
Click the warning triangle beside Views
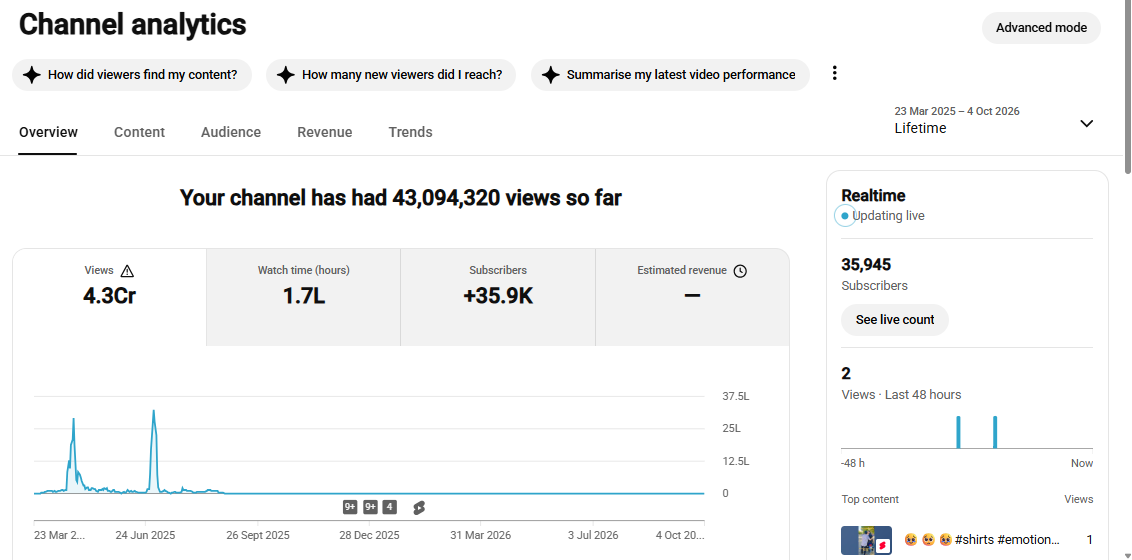(128, 271)
